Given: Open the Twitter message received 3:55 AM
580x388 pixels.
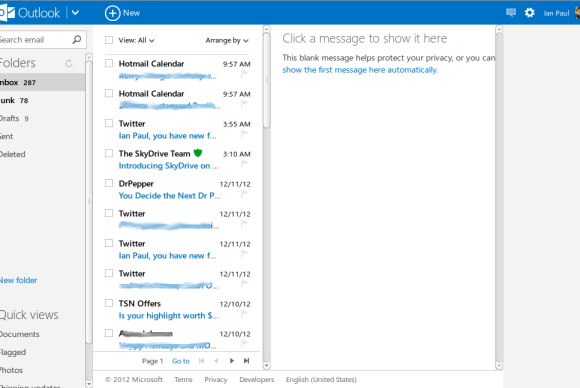Looking at the screenshot, I should (178, 129).
